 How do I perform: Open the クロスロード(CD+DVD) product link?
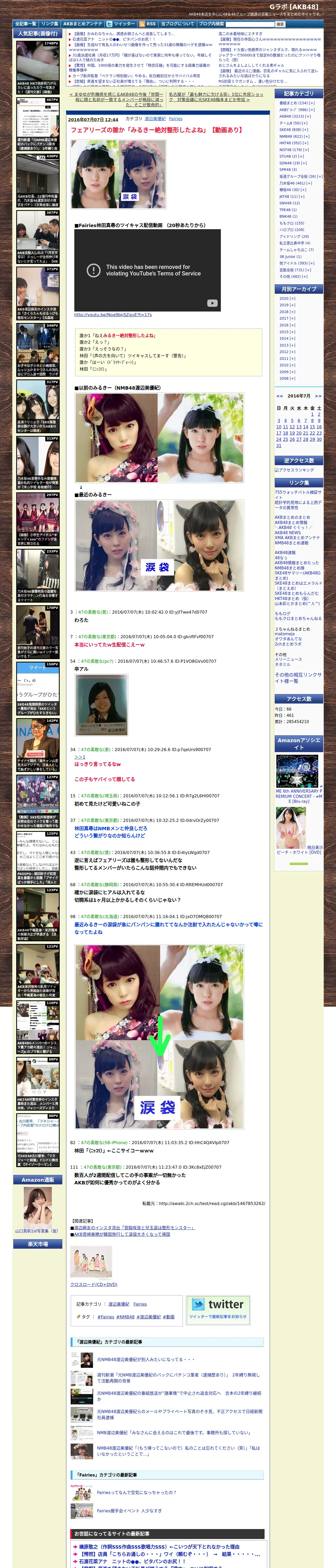(x=93, y=1284)
